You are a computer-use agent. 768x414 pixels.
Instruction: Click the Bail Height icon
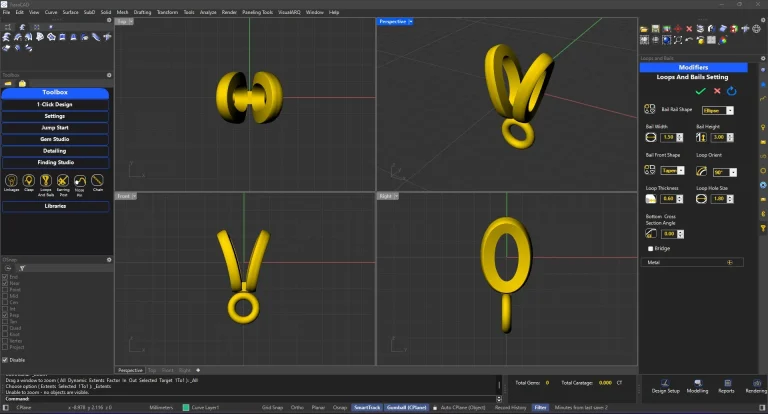click(701, 138)
